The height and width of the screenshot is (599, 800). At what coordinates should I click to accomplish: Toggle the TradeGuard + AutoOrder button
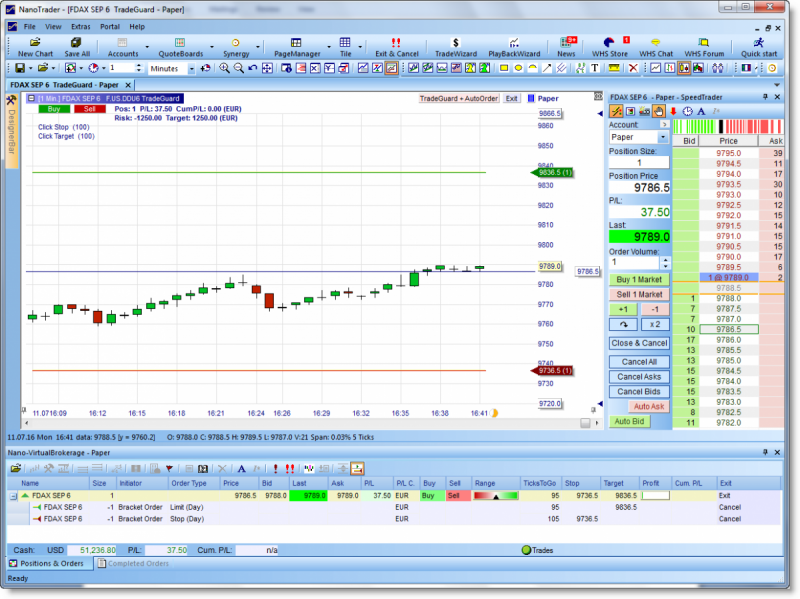tap(458, 99)
